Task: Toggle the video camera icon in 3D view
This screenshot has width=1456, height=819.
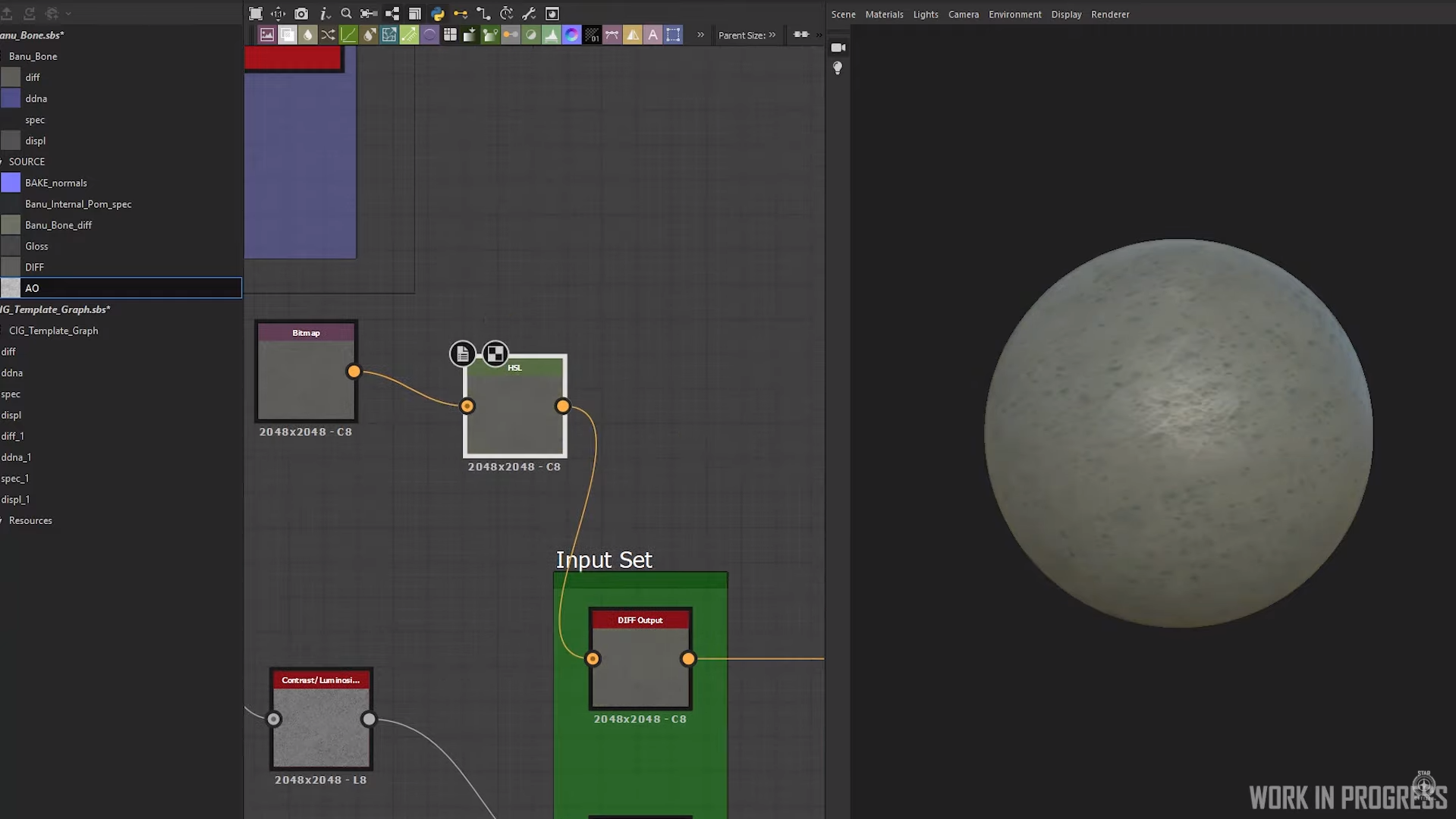Action: coord(838,48)
